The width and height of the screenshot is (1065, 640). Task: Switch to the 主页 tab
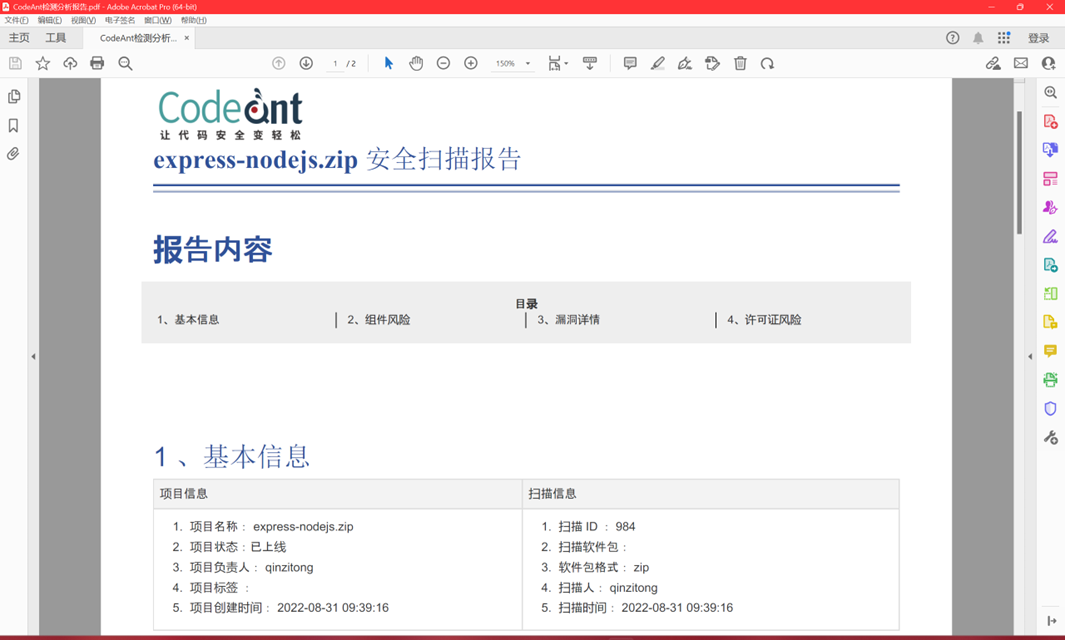coord(19,38)
